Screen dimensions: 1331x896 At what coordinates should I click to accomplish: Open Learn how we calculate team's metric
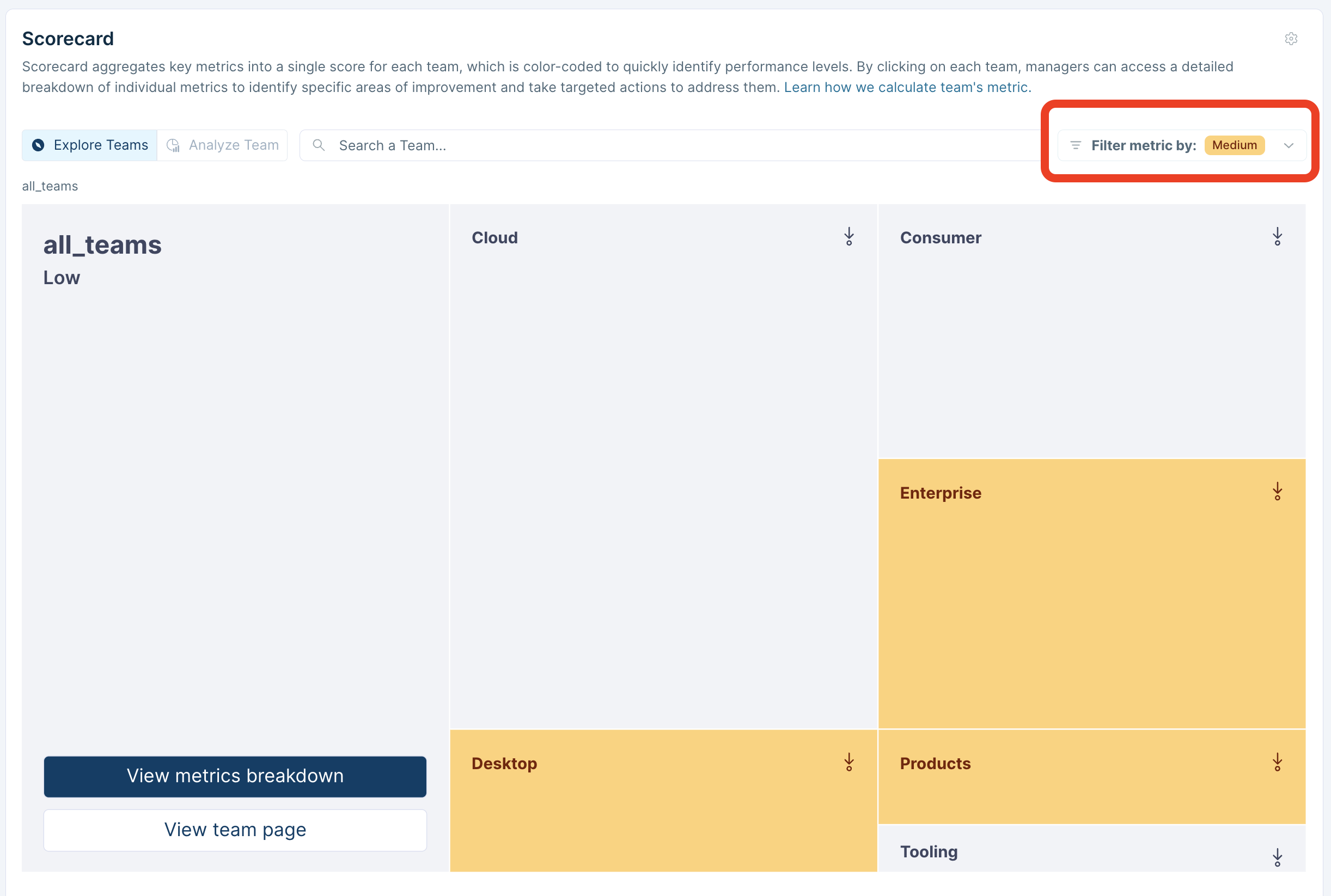click(x=907, y=88)
